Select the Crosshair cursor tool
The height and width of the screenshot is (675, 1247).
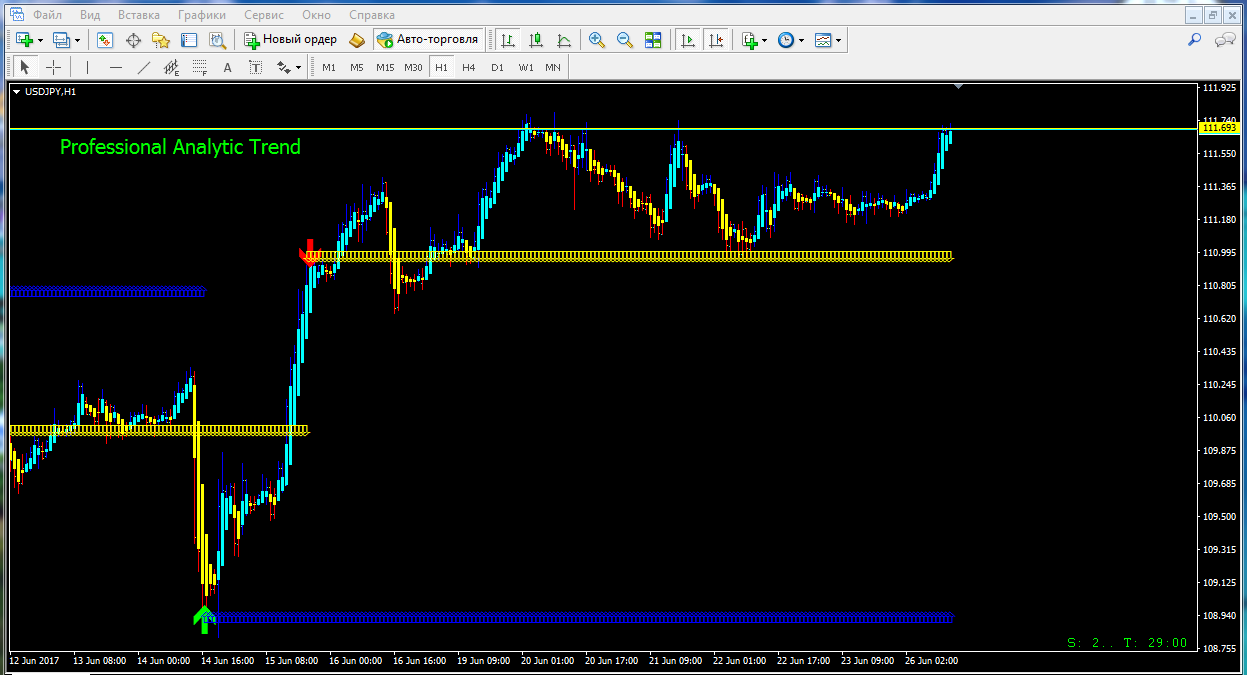(x=53, y=67)
